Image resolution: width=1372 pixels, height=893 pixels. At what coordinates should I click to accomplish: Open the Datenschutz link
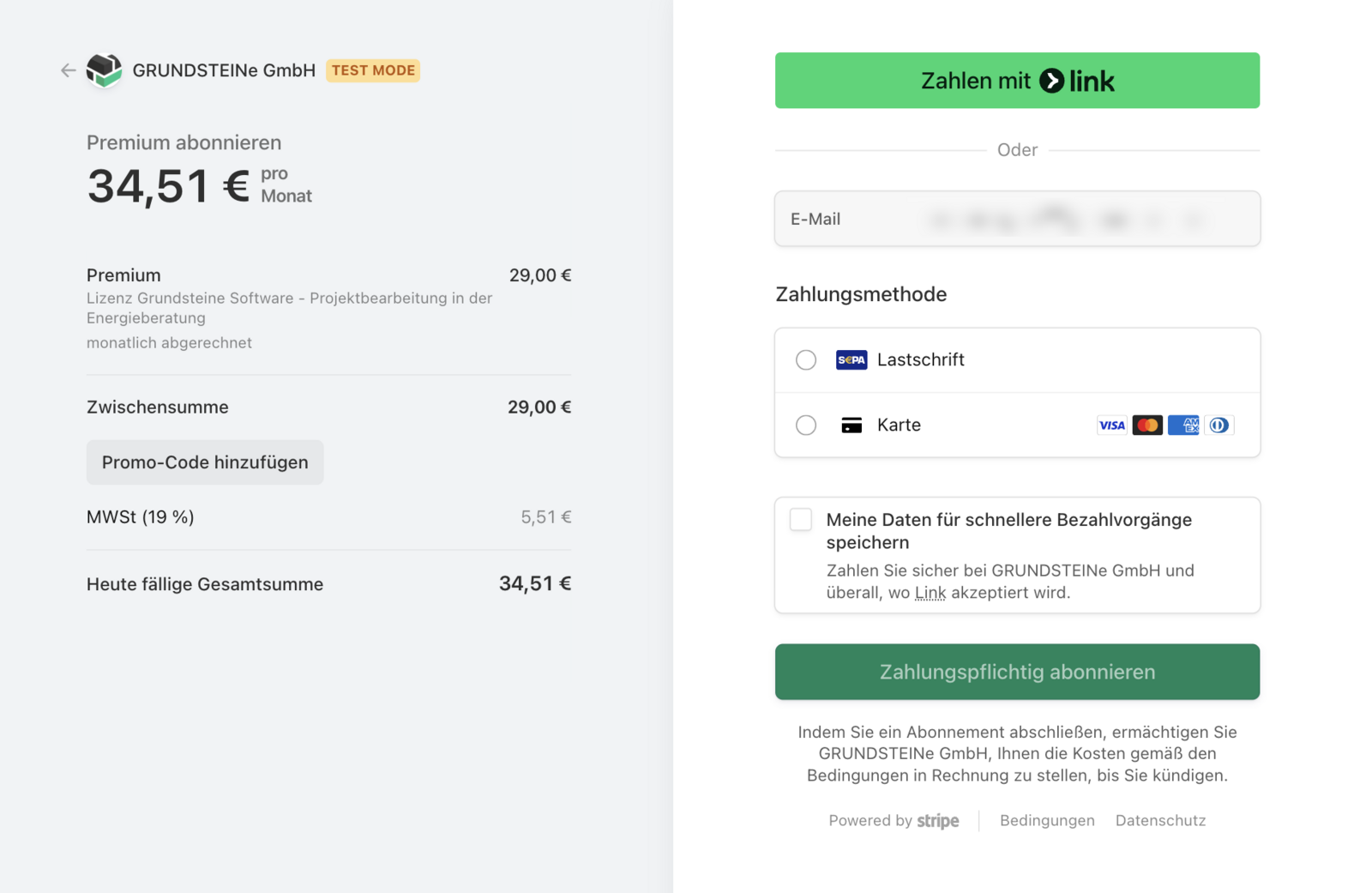click(1160, 821)
